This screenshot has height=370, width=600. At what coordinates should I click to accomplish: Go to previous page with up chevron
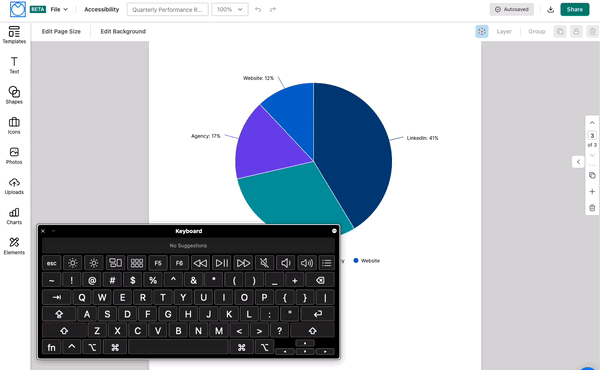click(x=592, y=123)
